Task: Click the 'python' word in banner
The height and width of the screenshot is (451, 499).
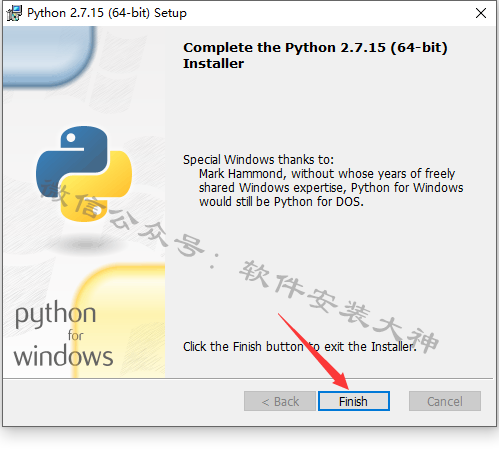Action: click(x=56, y=314)
